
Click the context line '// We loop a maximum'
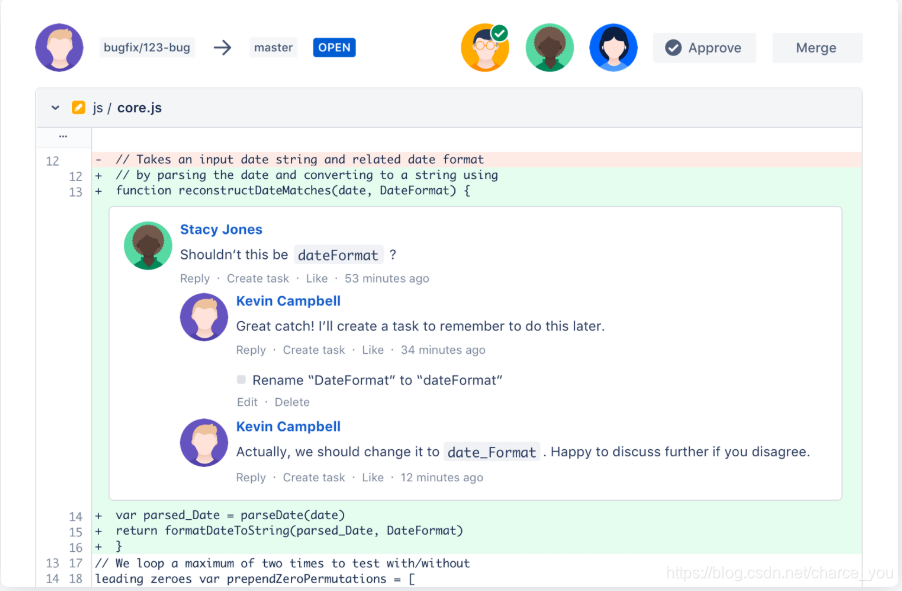476,563
